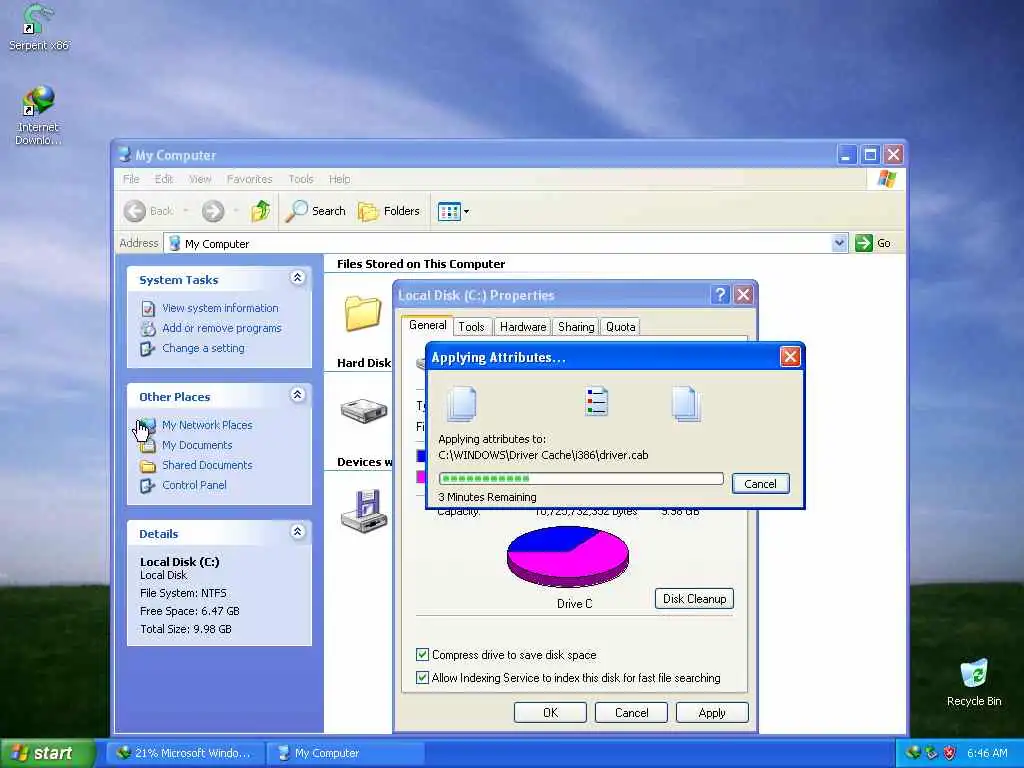Open the Back history dropdown arrow
Viewport: 1024px width, 768px height.
click(185, 211)
